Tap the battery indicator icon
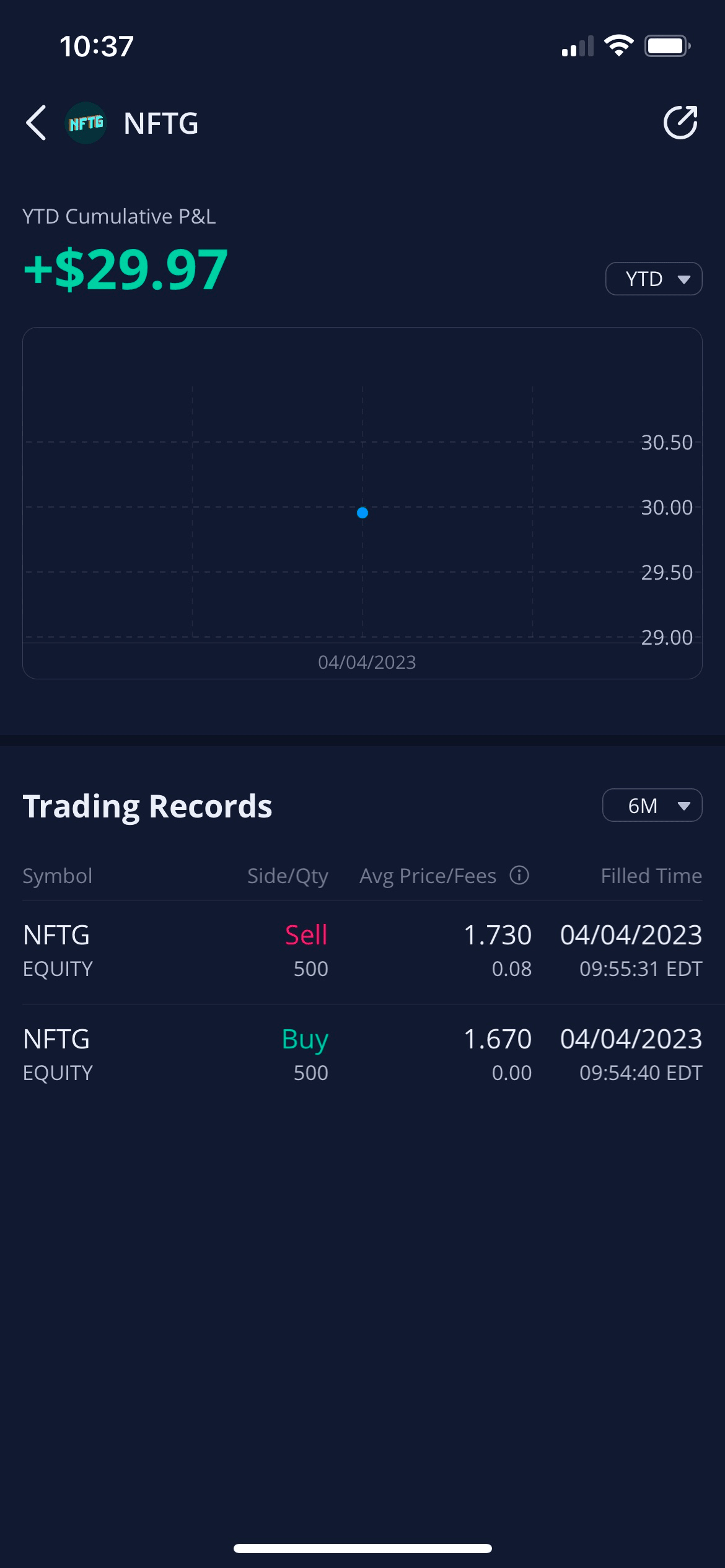 point(667,46)
